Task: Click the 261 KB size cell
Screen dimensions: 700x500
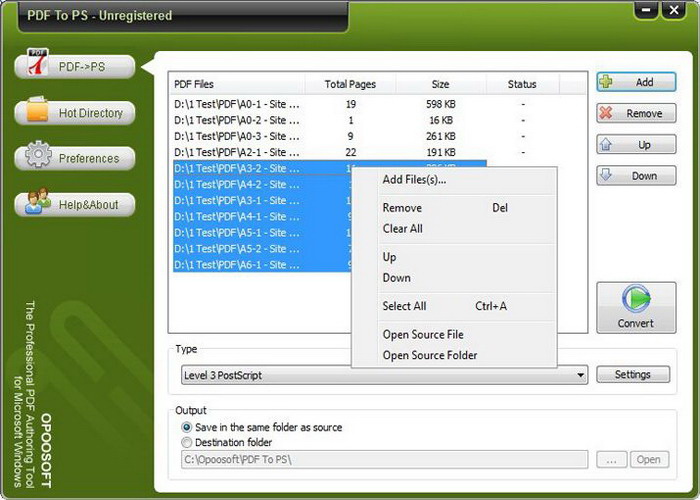Action: [441, 137]
